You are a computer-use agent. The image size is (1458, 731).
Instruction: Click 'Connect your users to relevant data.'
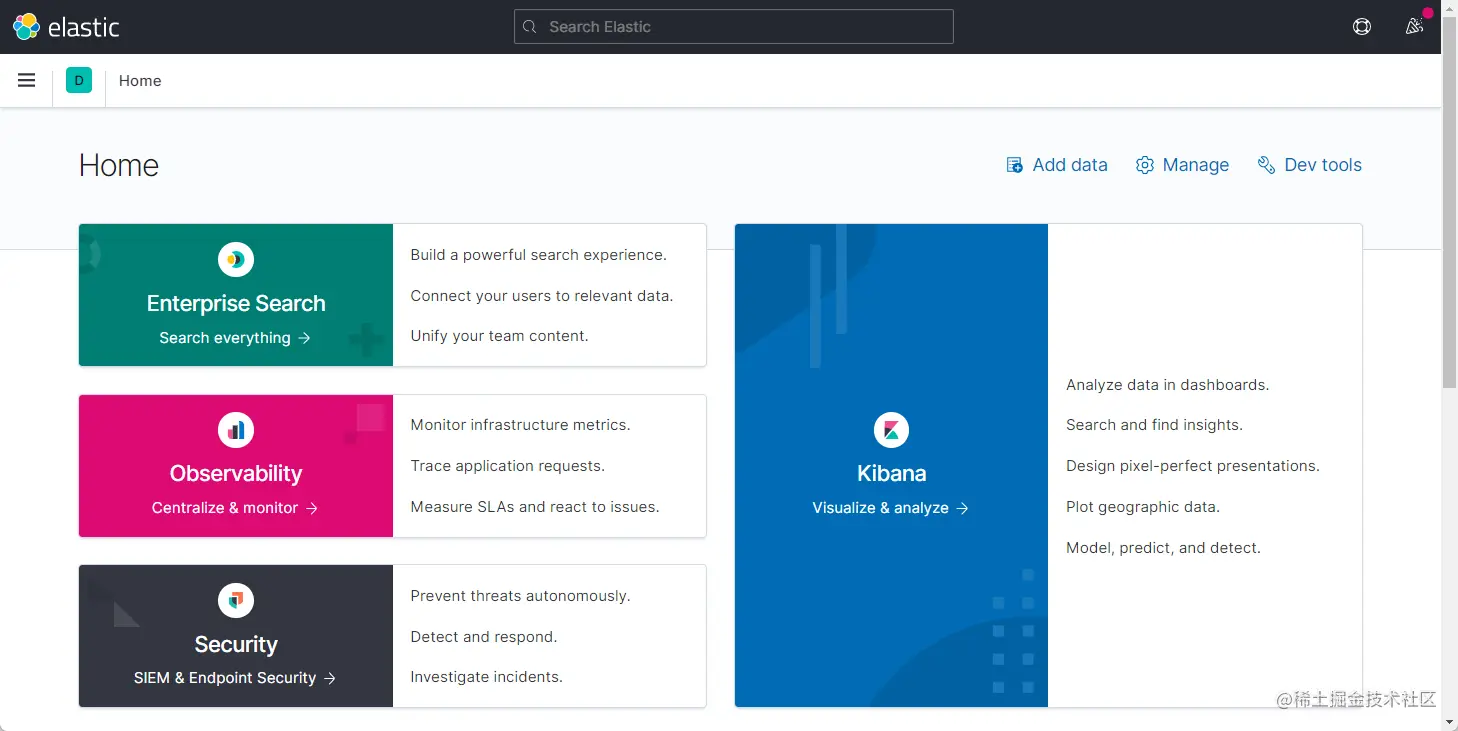(542, 296)
